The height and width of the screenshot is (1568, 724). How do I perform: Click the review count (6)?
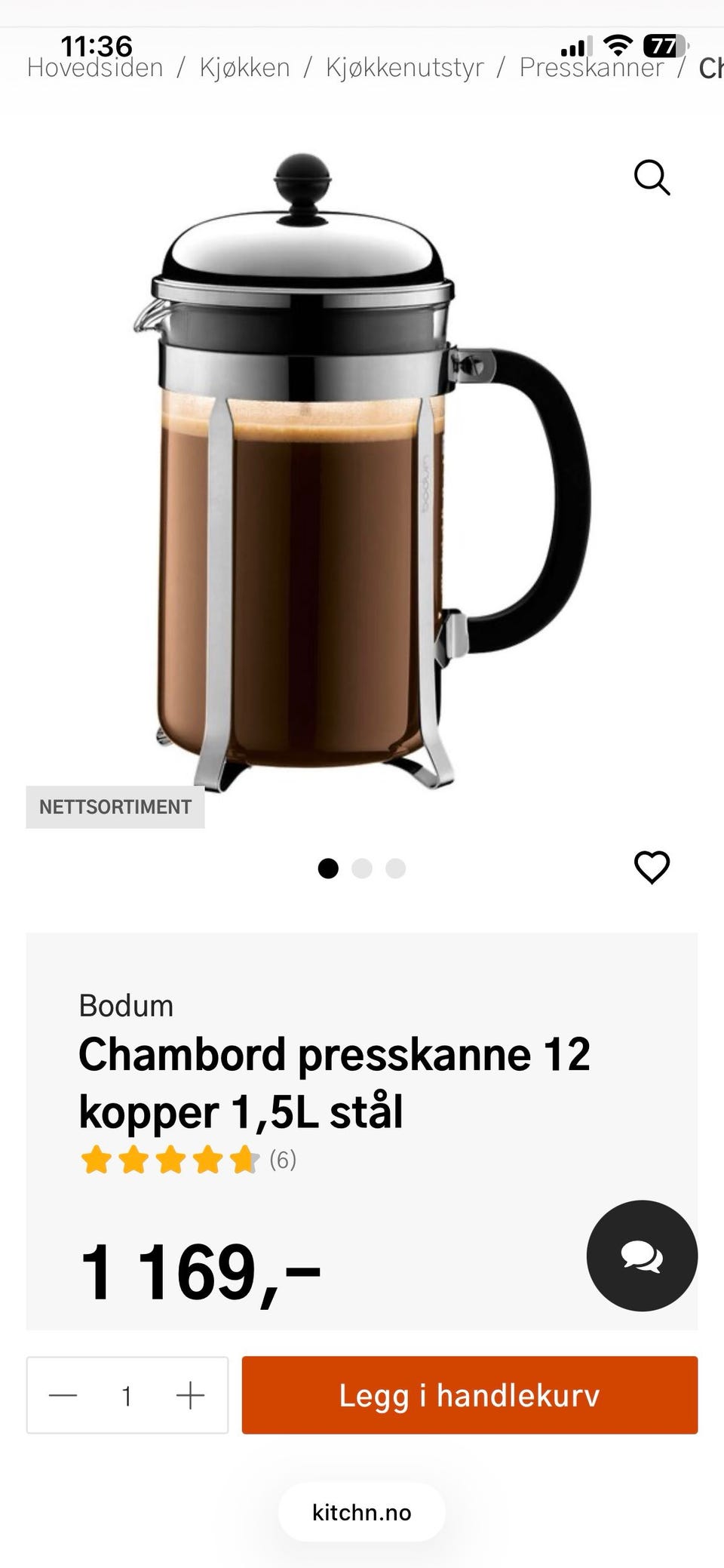283,1160
